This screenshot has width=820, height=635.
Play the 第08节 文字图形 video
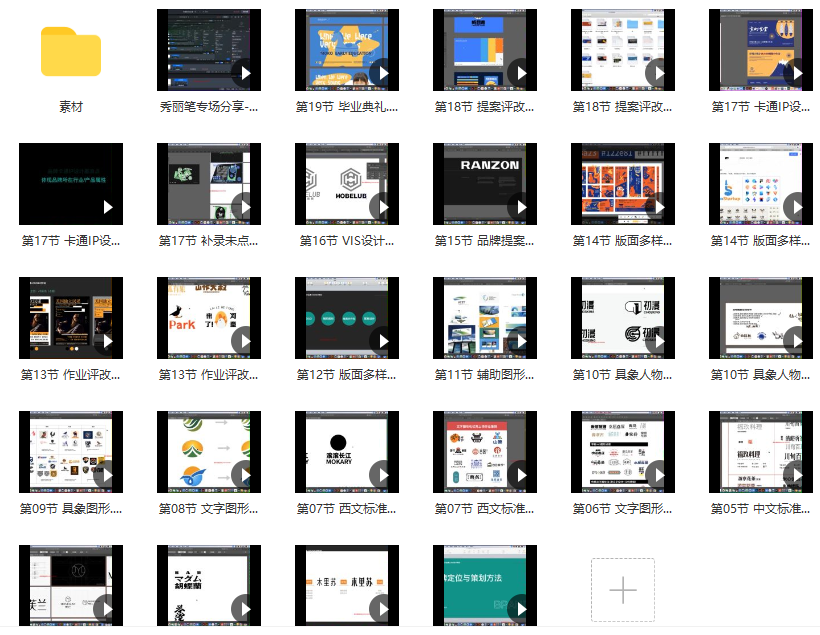(246, 473)
